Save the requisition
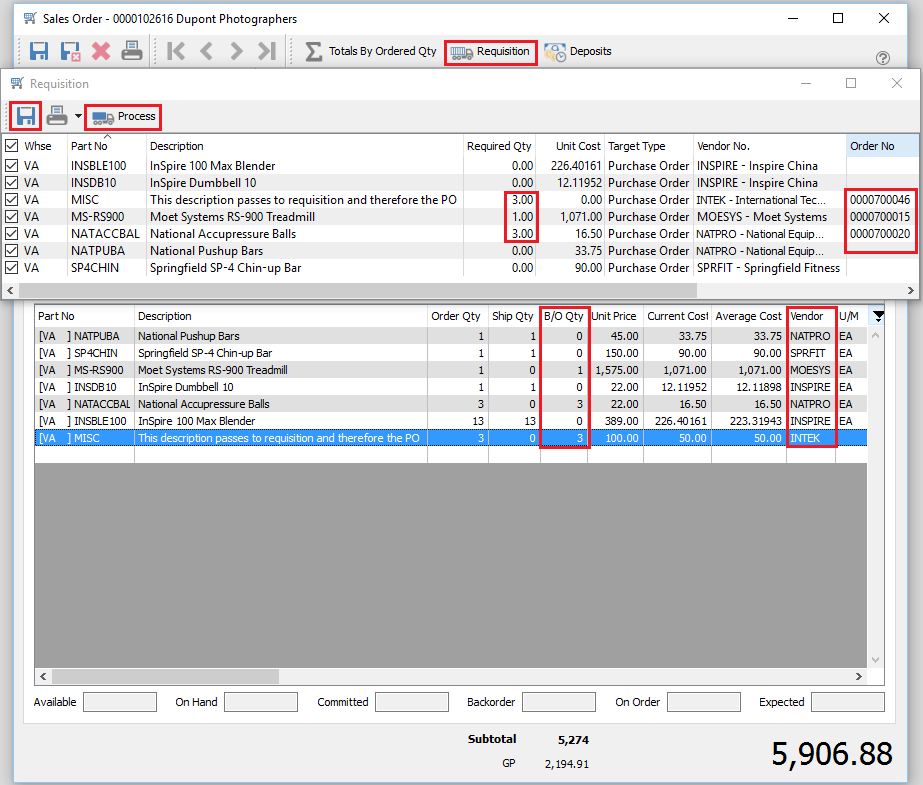 pyautogui.click(x=25, y=116)
